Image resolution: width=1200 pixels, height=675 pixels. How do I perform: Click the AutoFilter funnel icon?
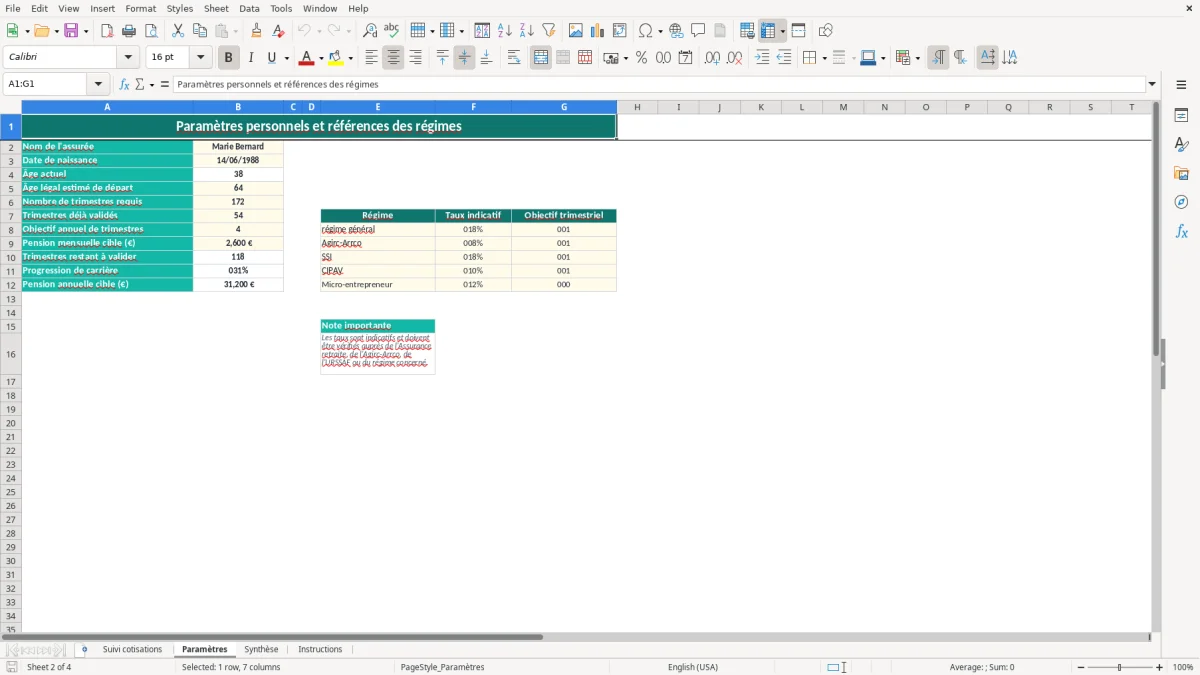point(549,31)
